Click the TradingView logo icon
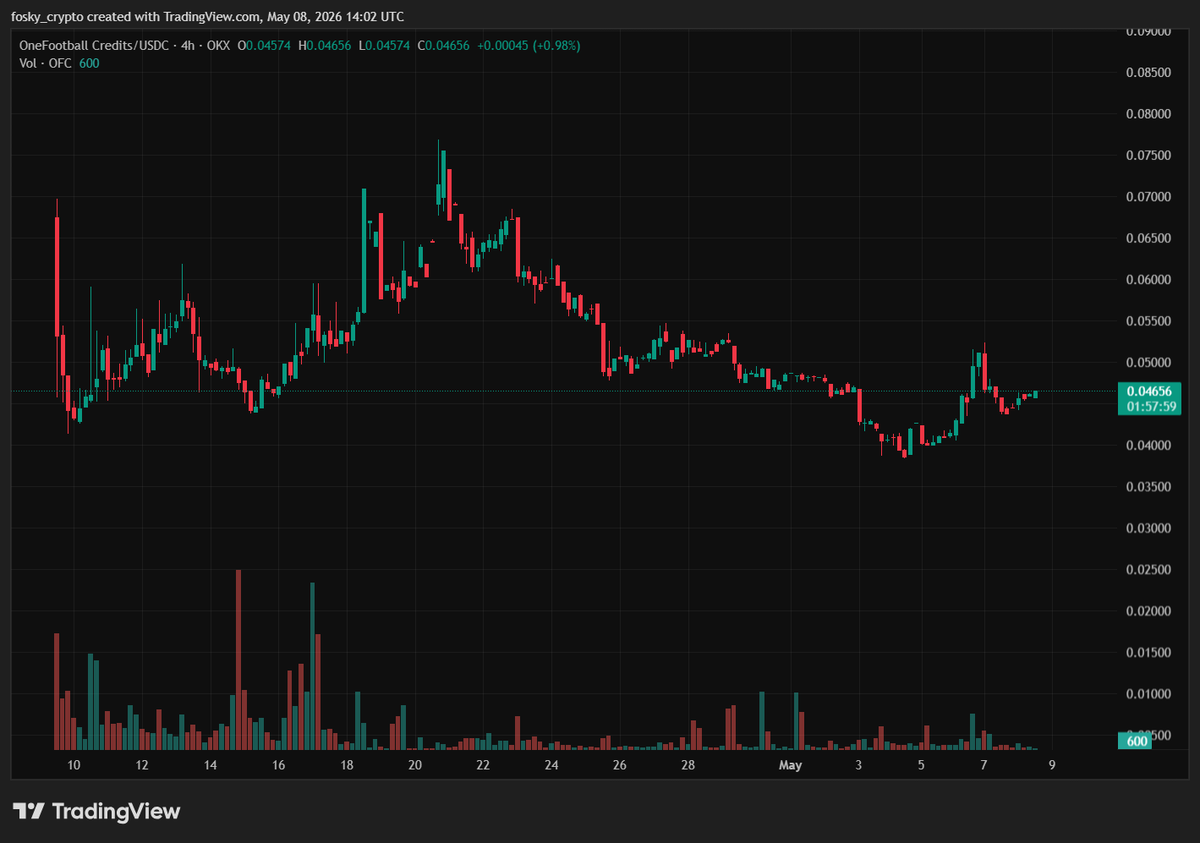The image size is (1200, 843). [28, 811]
